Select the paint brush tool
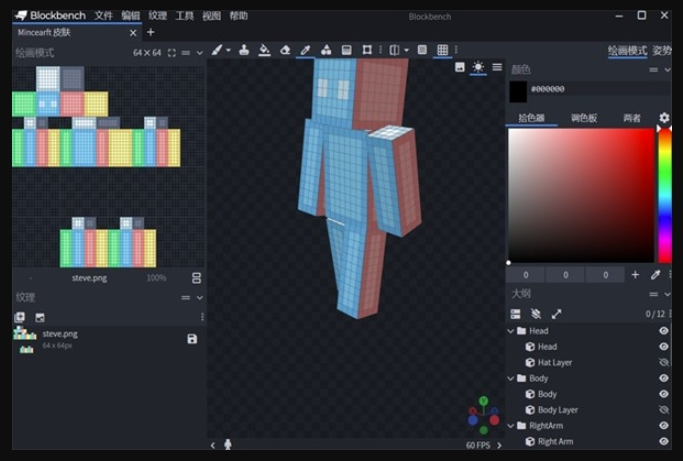The width and height of the screenshot is (683, 461). [x=216, y=50]
